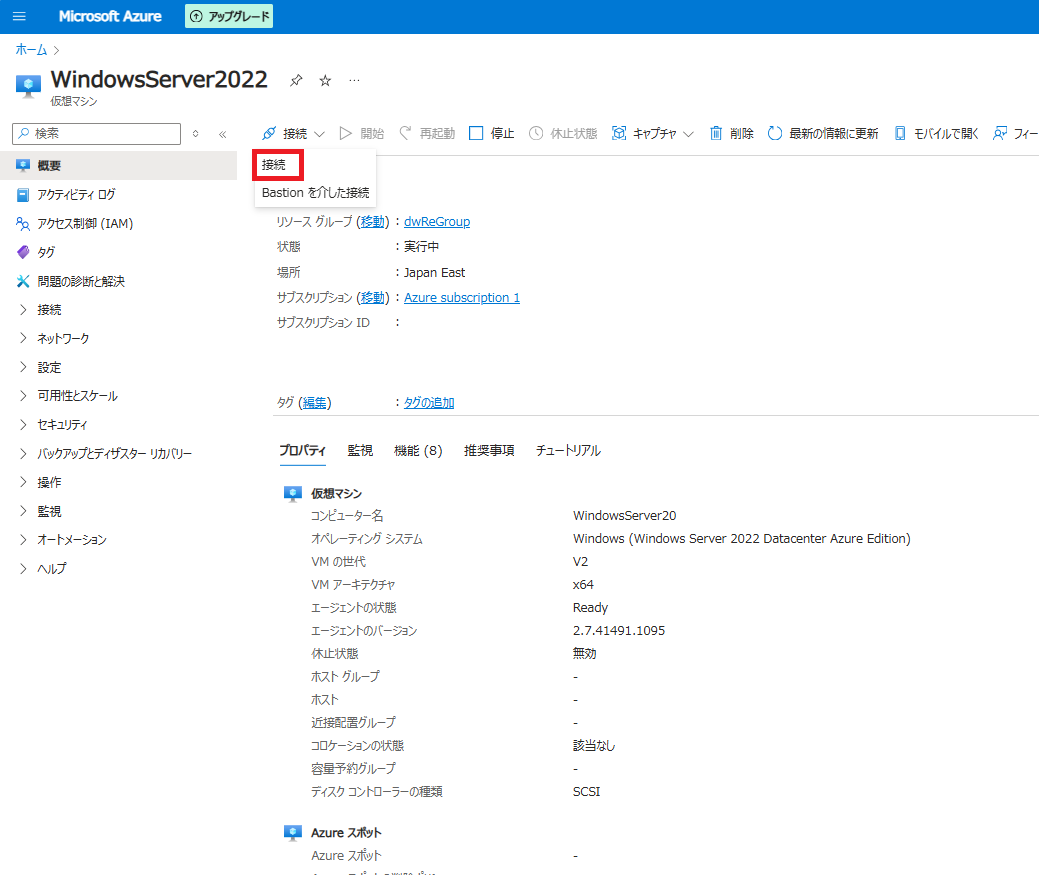
Task: Open the dwReGroup resource group link
Action: pos(437,222)
